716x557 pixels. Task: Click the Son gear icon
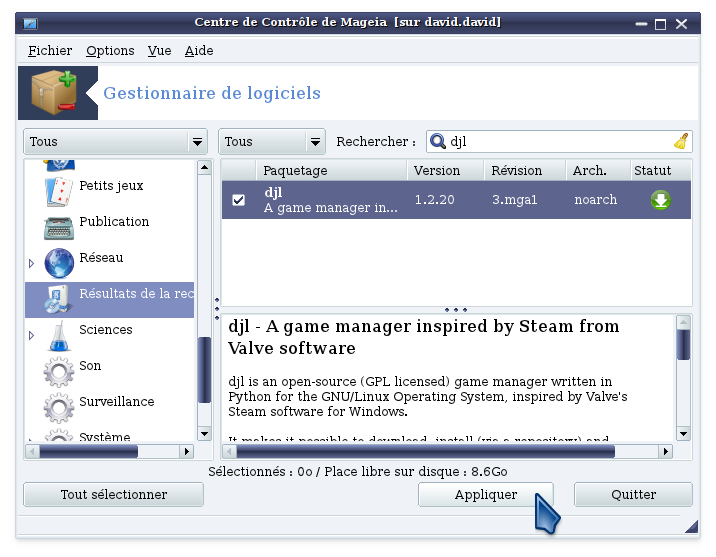(59, 372)
